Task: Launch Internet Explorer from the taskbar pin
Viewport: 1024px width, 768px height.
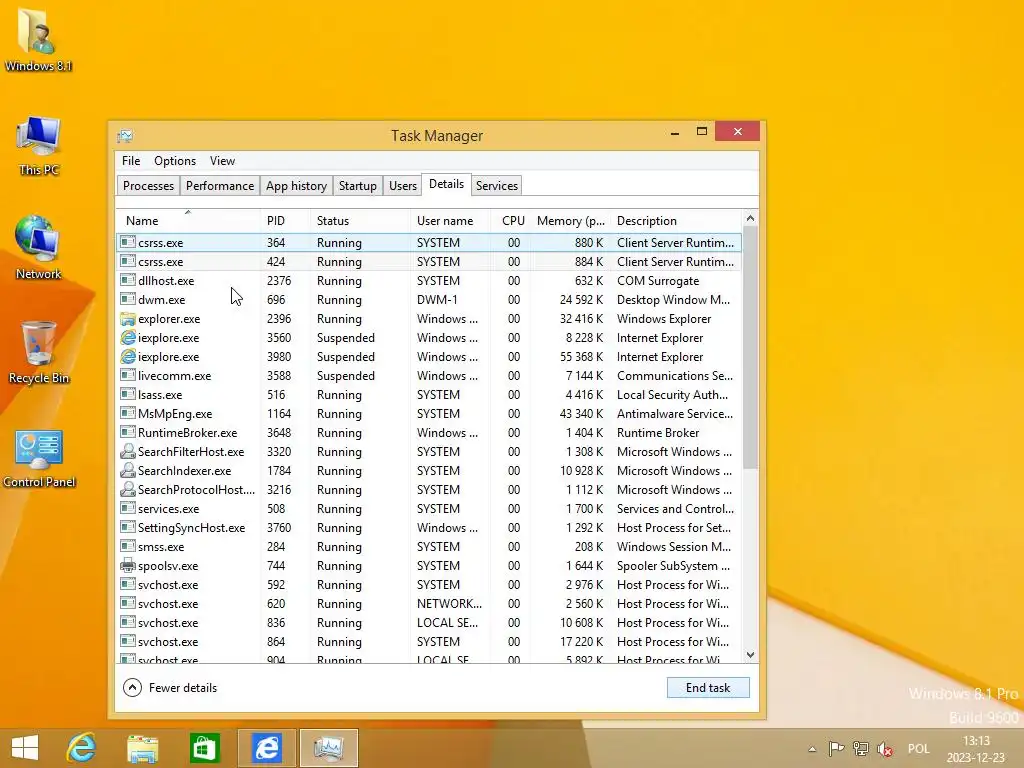Action: tap(82, 748)
